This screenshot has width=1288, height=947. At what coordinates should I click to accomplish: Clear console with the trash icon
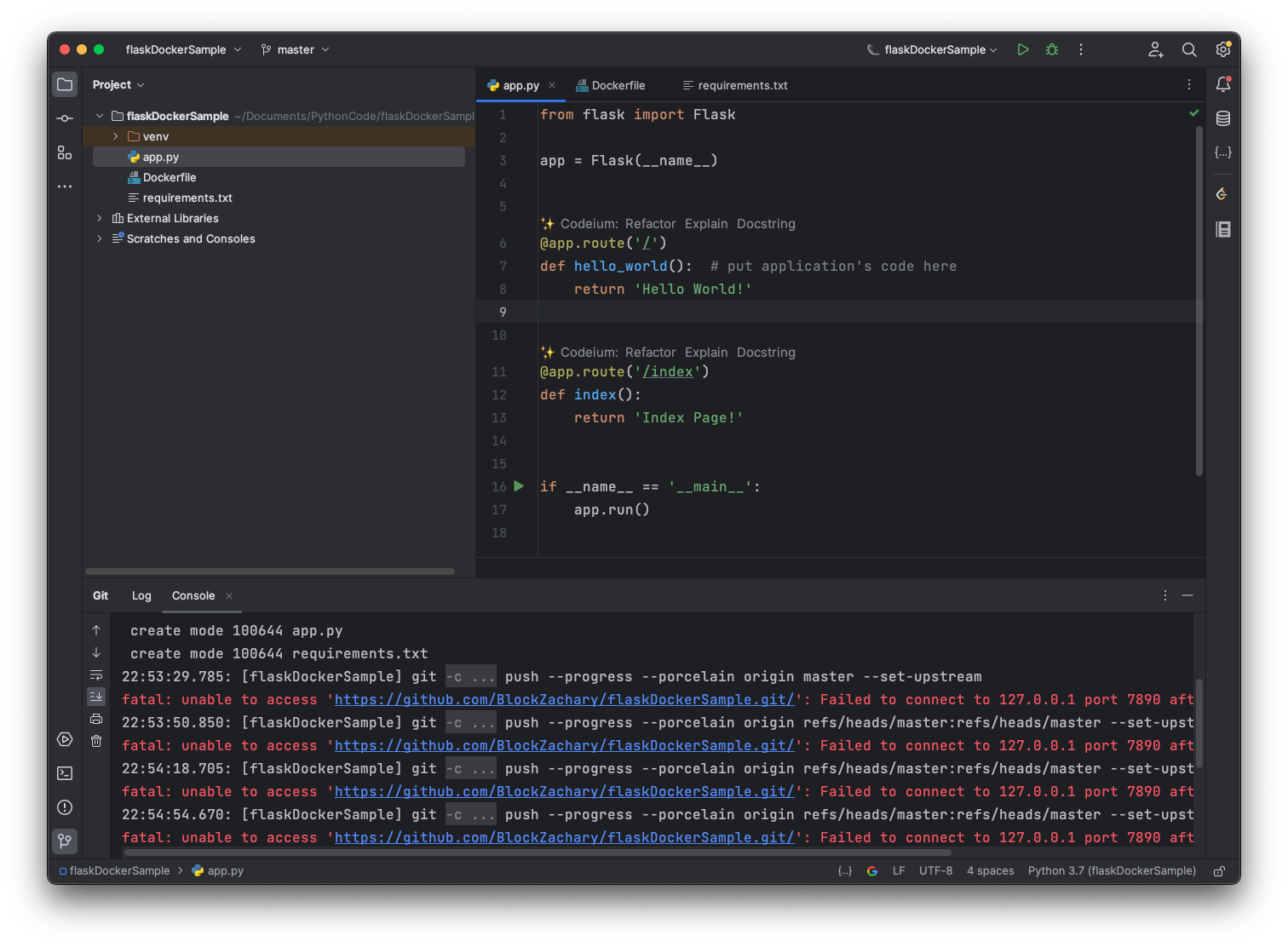click(x=96, y=741)
